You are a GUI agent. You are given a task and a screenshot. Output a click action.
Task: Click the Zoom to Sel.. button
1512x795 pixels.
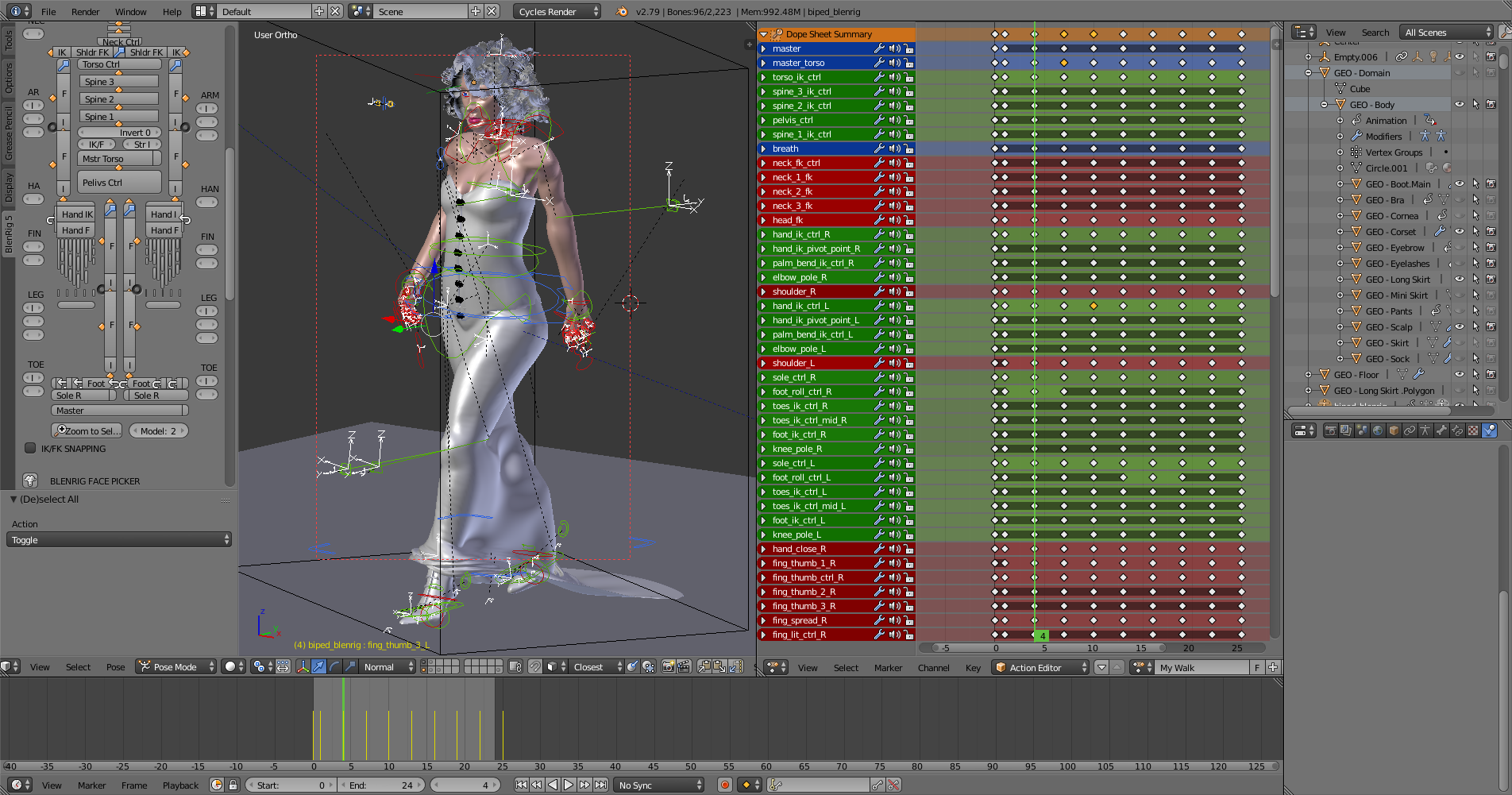tap(87, 431)
